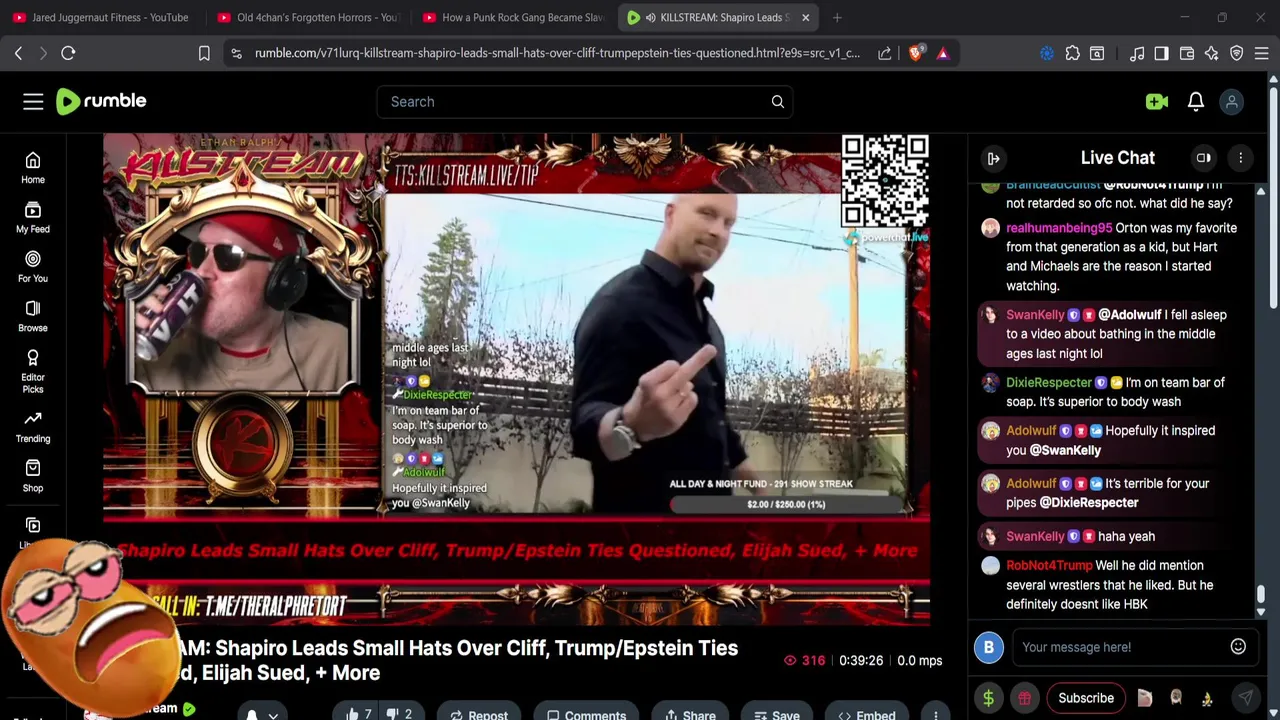Open the Rumble hamburger menu
The height and width of the screenshot is (720, 1280).
coord(33,101)
